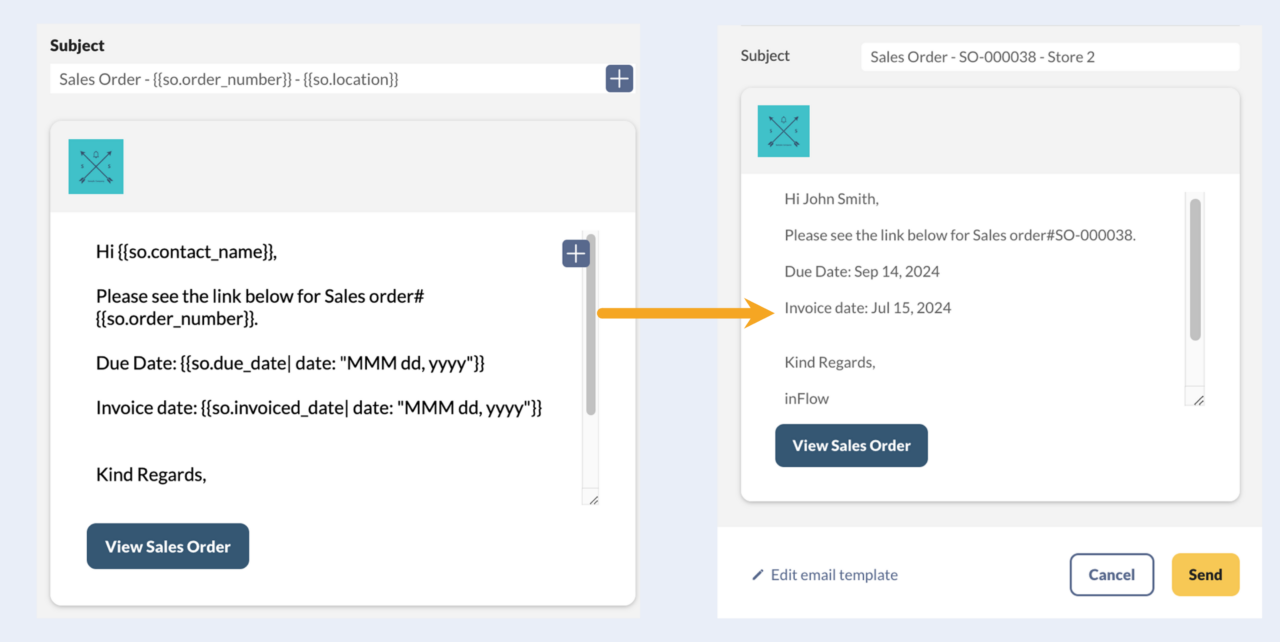Screen dimensions: 1280x642
Task: Click 'Hi John Smith,' in the preview
Action: click(832, 199)
